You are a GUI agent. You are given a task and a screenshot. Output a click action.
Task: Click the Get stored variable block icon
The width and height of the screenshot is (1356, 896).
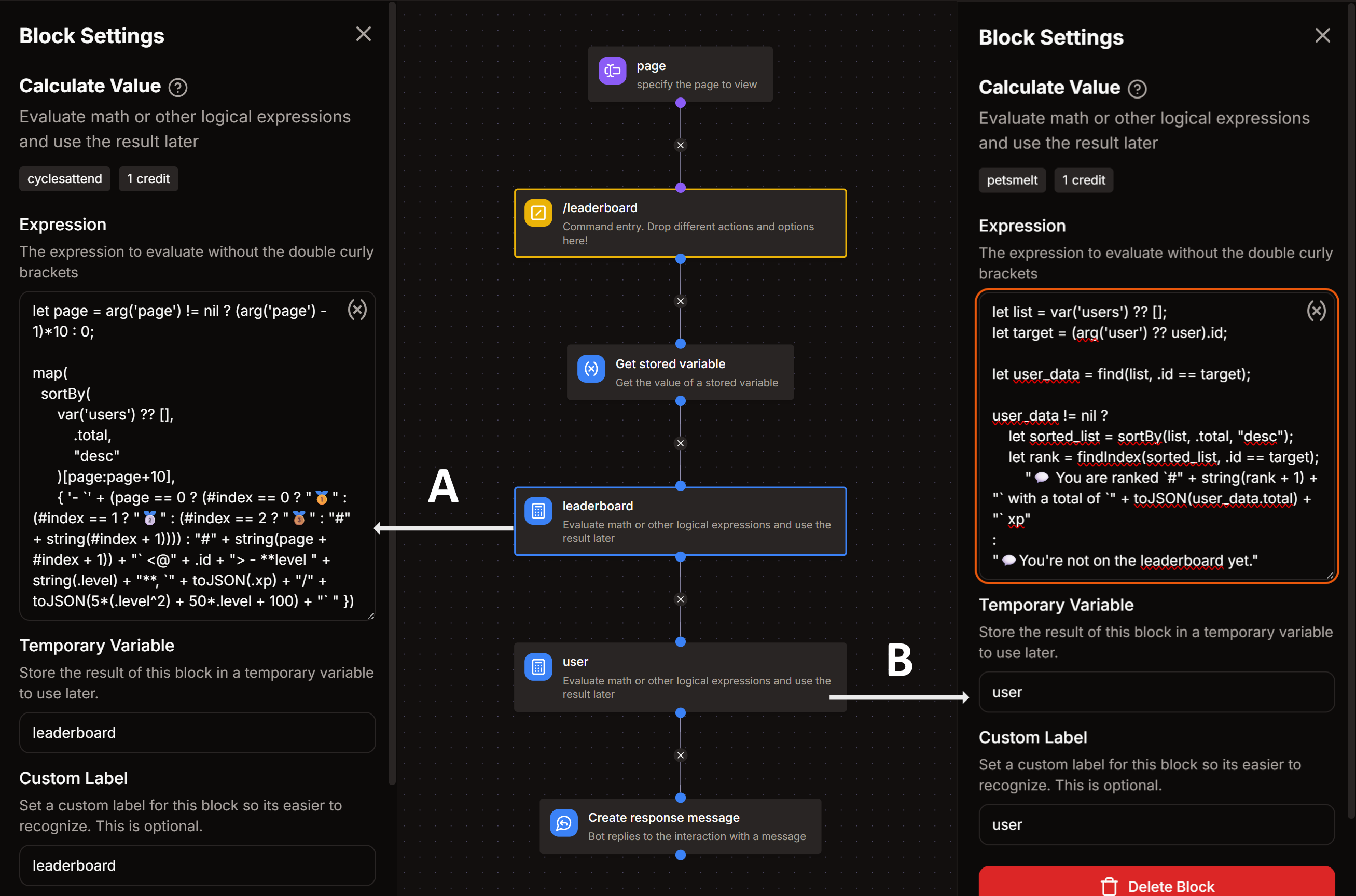(x=590, y=369)
